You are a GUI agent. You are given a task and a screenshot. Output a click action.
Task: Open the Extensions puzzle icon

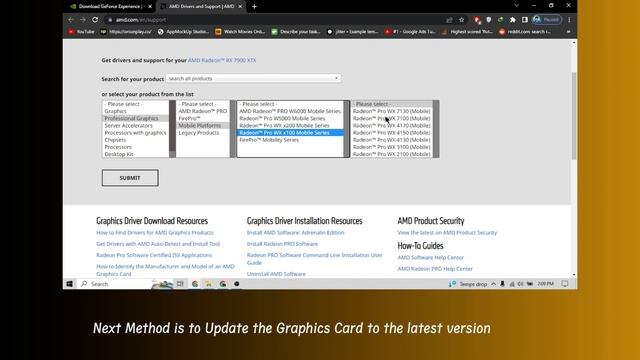point(513,20)
